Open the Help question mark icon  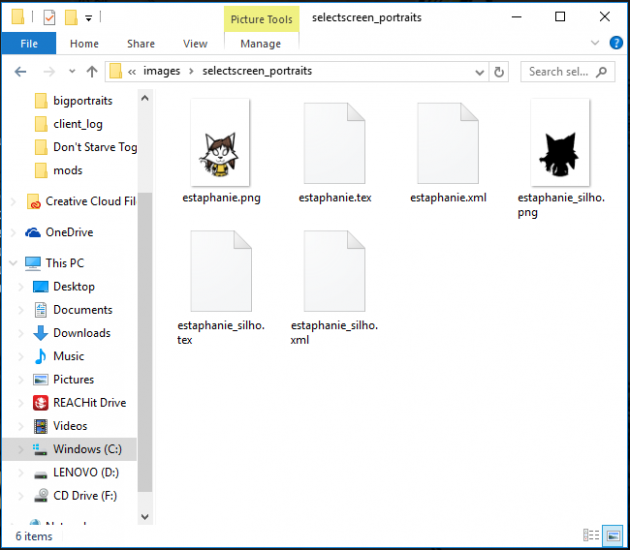(x=616, y=43)
